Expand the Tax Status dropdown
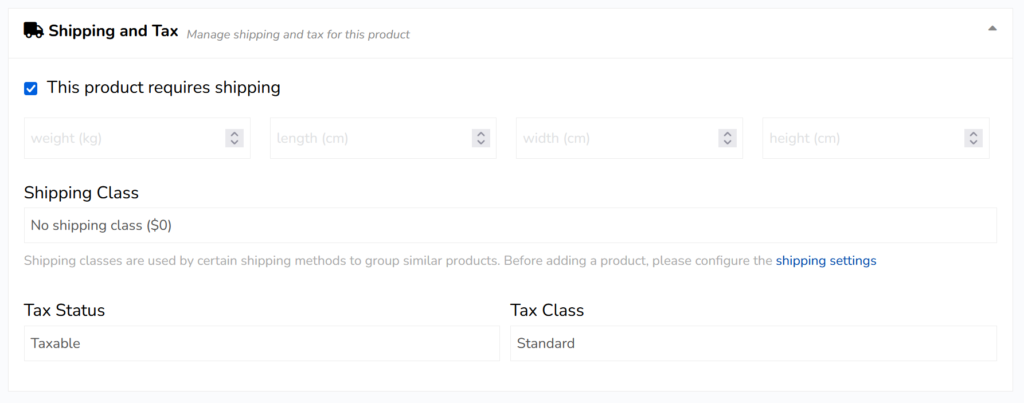Viewport: 1024px width, 403px height. pyautogui.click(x=261, y=343)
